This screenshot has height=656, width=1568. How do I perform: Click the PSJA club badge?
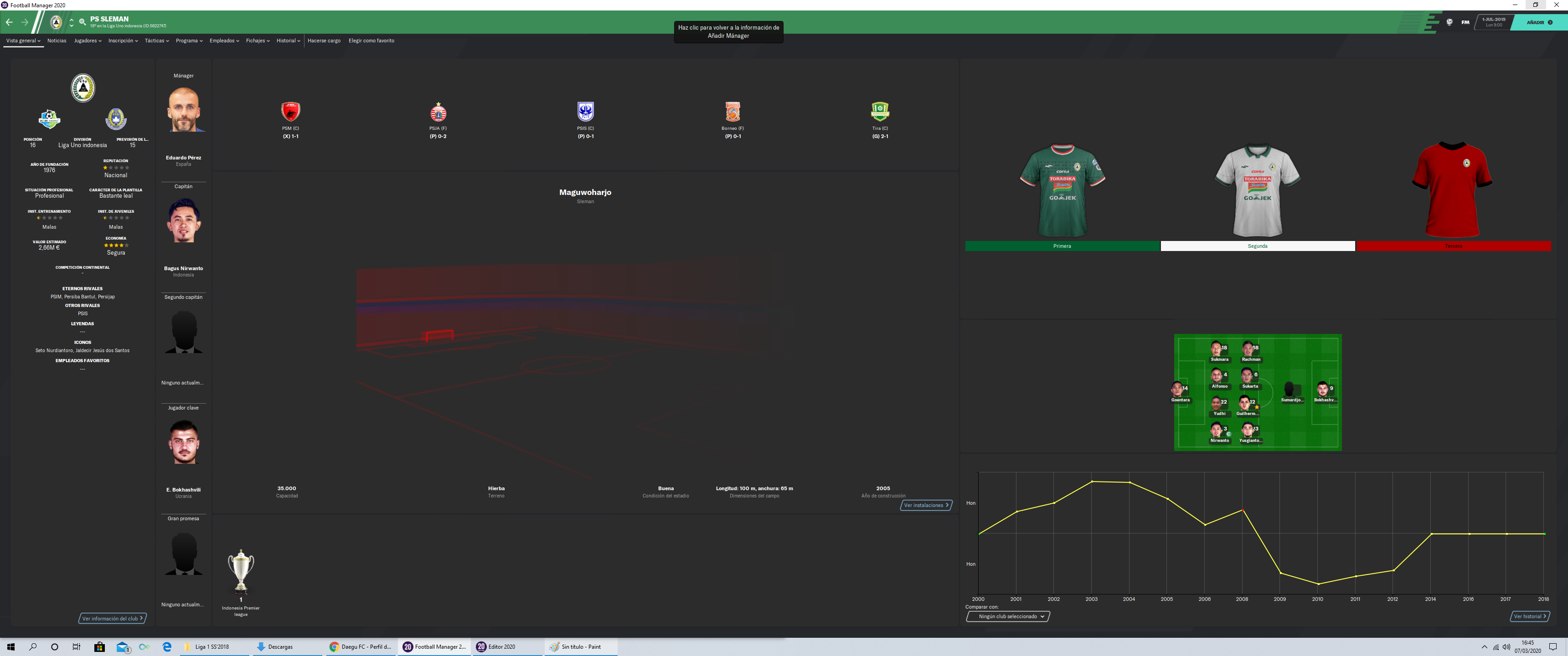(x=438, y=111)
